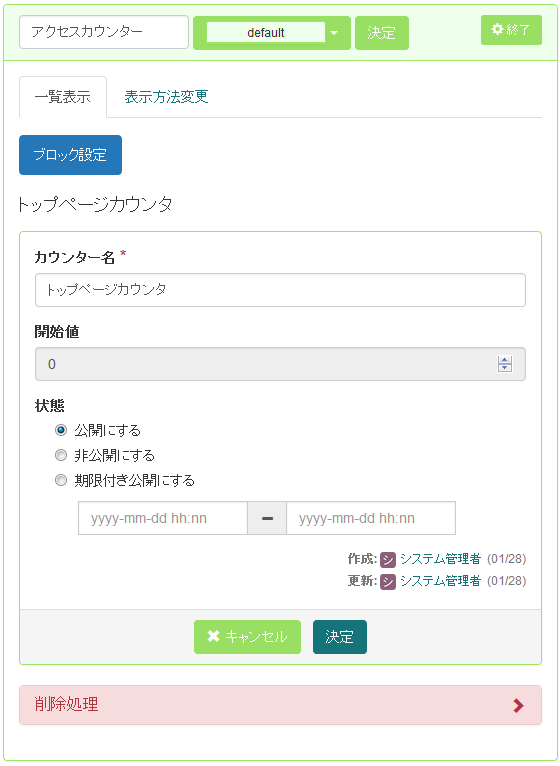Click the dark teal 決定 button at bottom
The width and height of the screenshot is (560, 766).
340,637
